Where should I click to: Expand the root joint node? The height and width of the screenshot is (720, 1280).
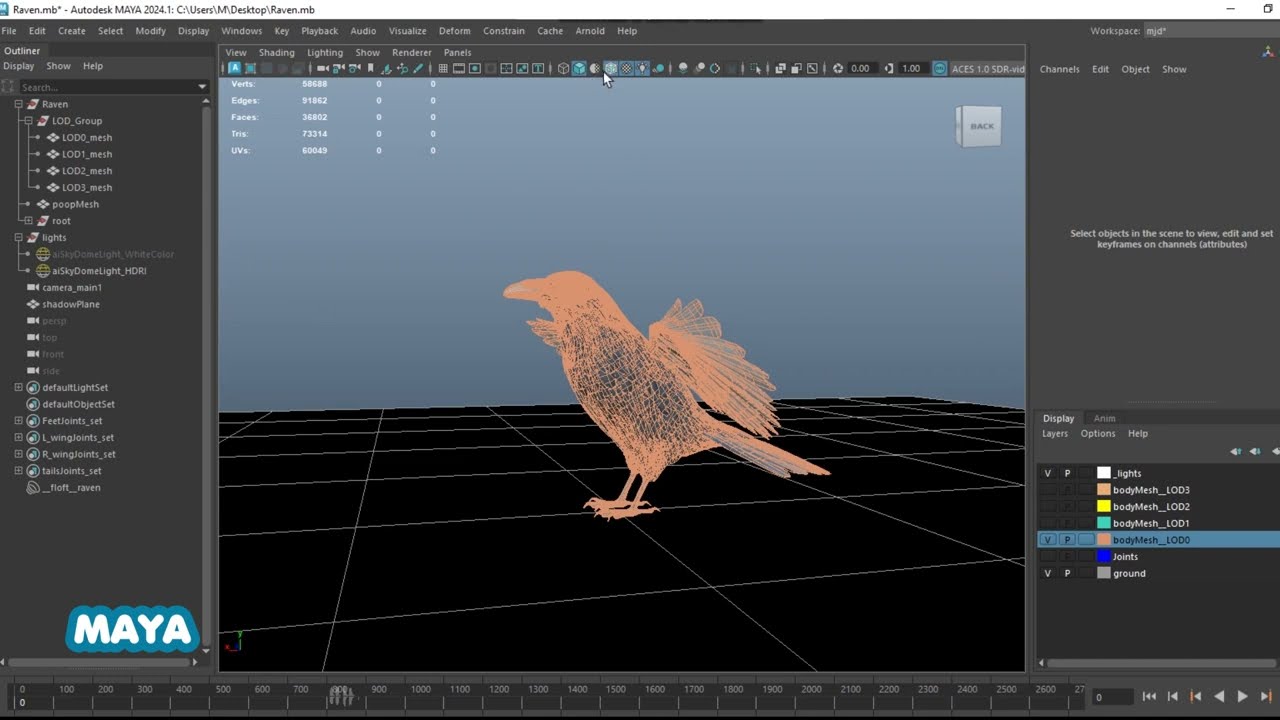(28, 221)
